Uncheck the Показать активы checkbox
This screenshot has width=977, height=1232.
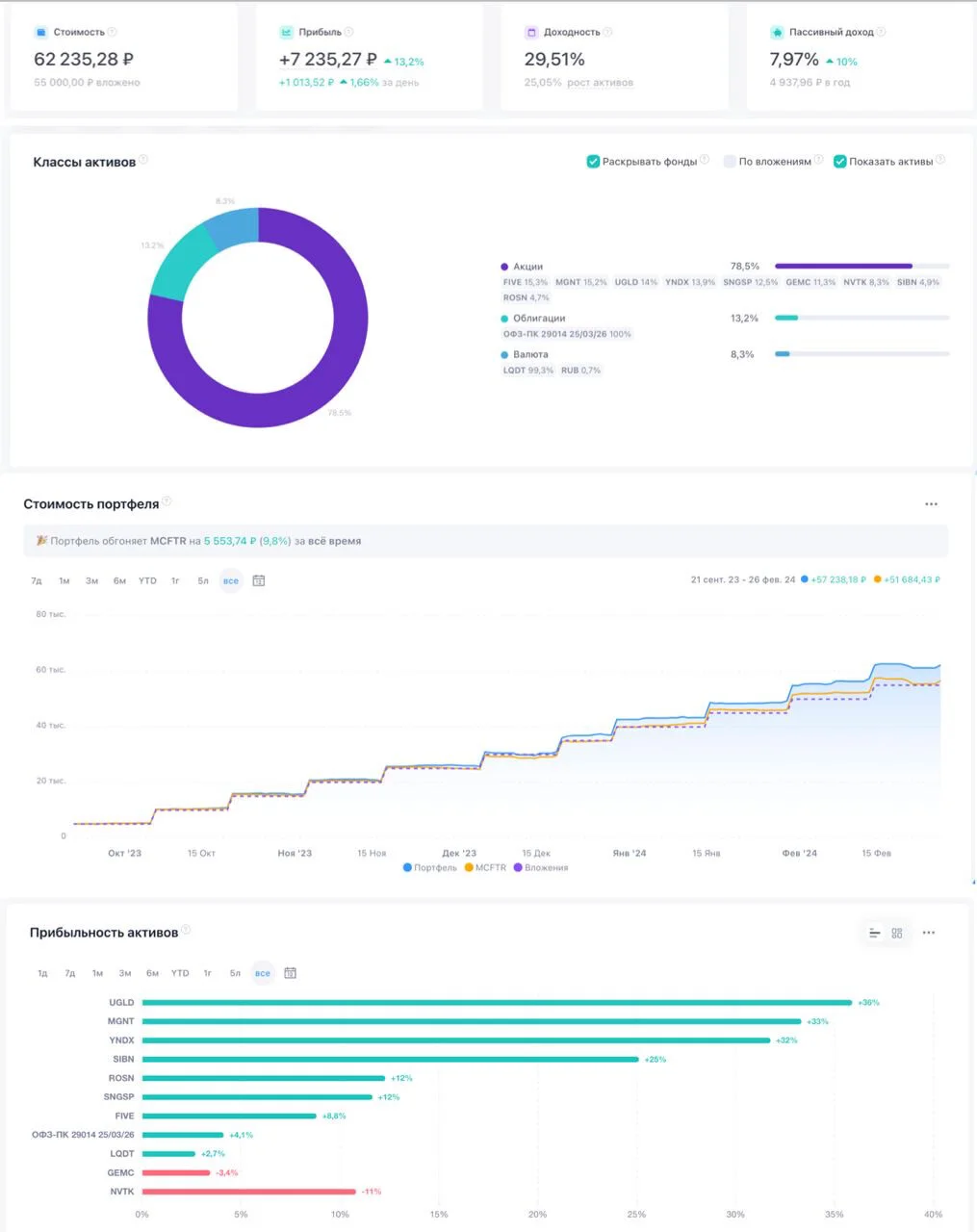click(839, 162)
